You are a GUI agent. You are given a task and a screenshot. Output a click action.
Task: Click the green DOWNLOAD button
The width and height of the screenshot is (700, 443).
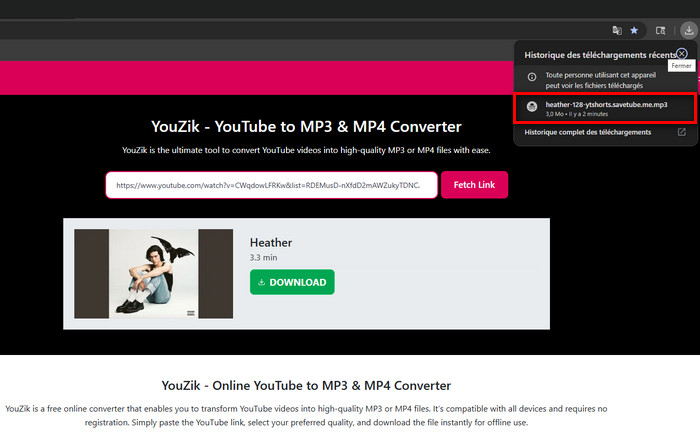(x=292, y=282)
